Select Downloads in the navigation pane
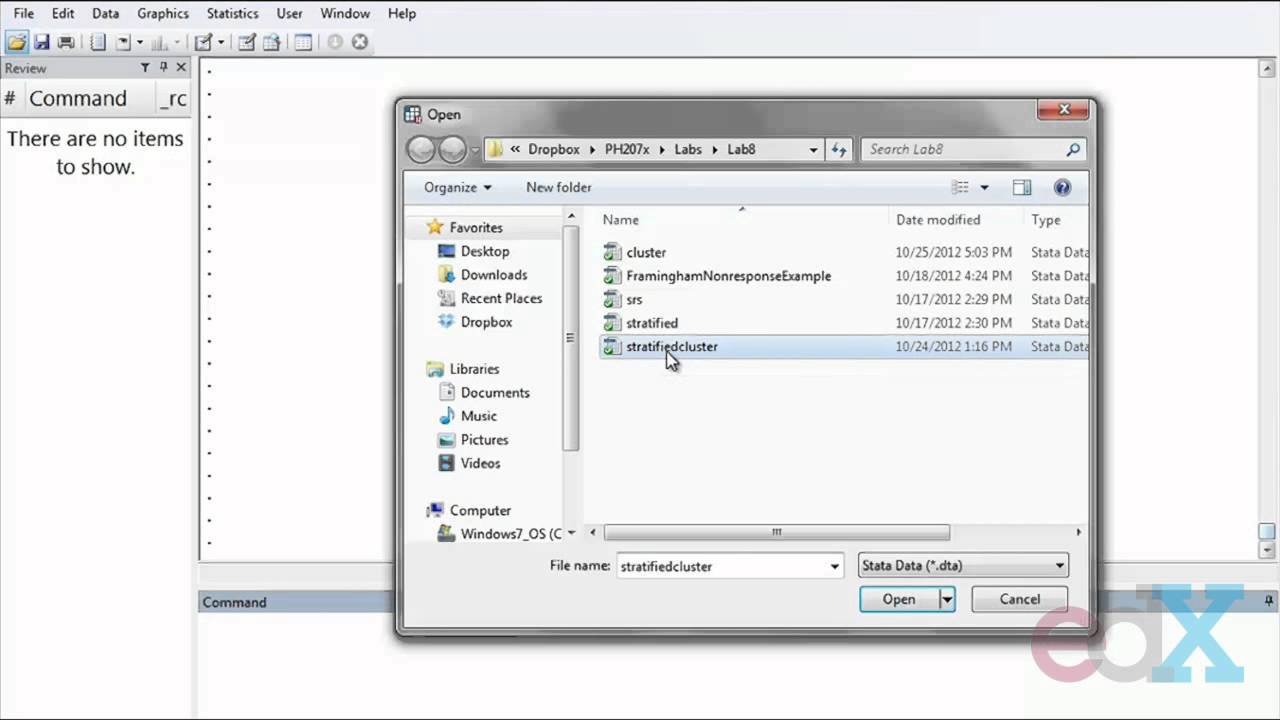 tap(494, 274)
